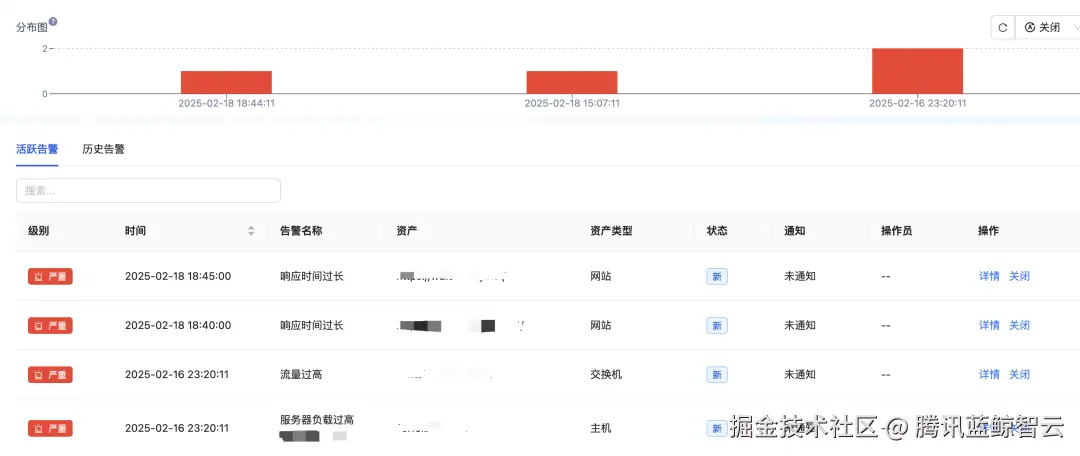This screenshot has width=1080, height=456.
Task: Click 网站 in the 18:45:00 row
Action: [601, 276]
